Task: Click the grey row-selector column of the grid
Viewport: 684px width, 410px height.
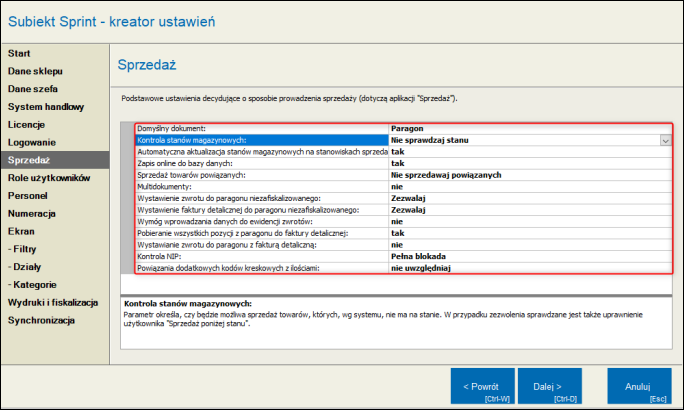Action: click(x=128, y=198)
